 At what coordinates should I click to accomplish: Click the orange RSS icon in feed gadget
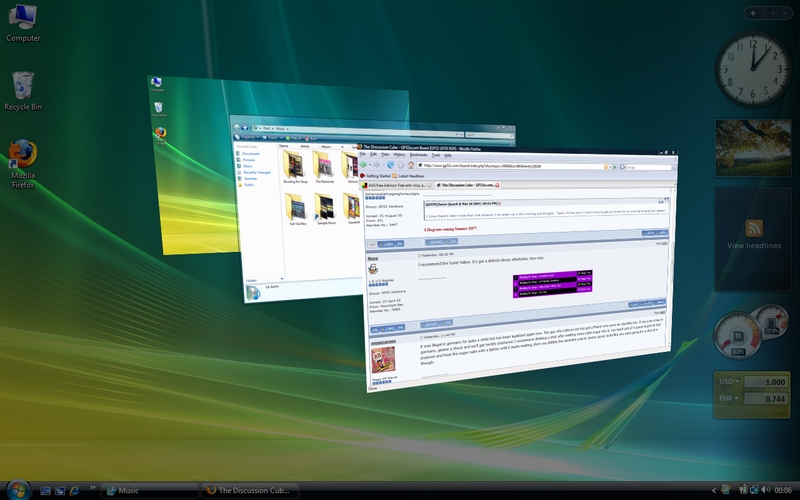[x=754, y=228]
